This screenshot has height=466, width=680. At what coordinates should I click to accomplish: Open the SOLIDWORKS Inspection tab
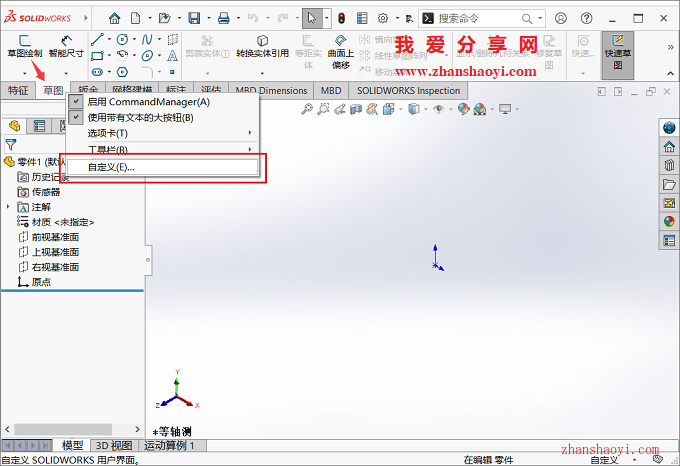click(408, 91)
